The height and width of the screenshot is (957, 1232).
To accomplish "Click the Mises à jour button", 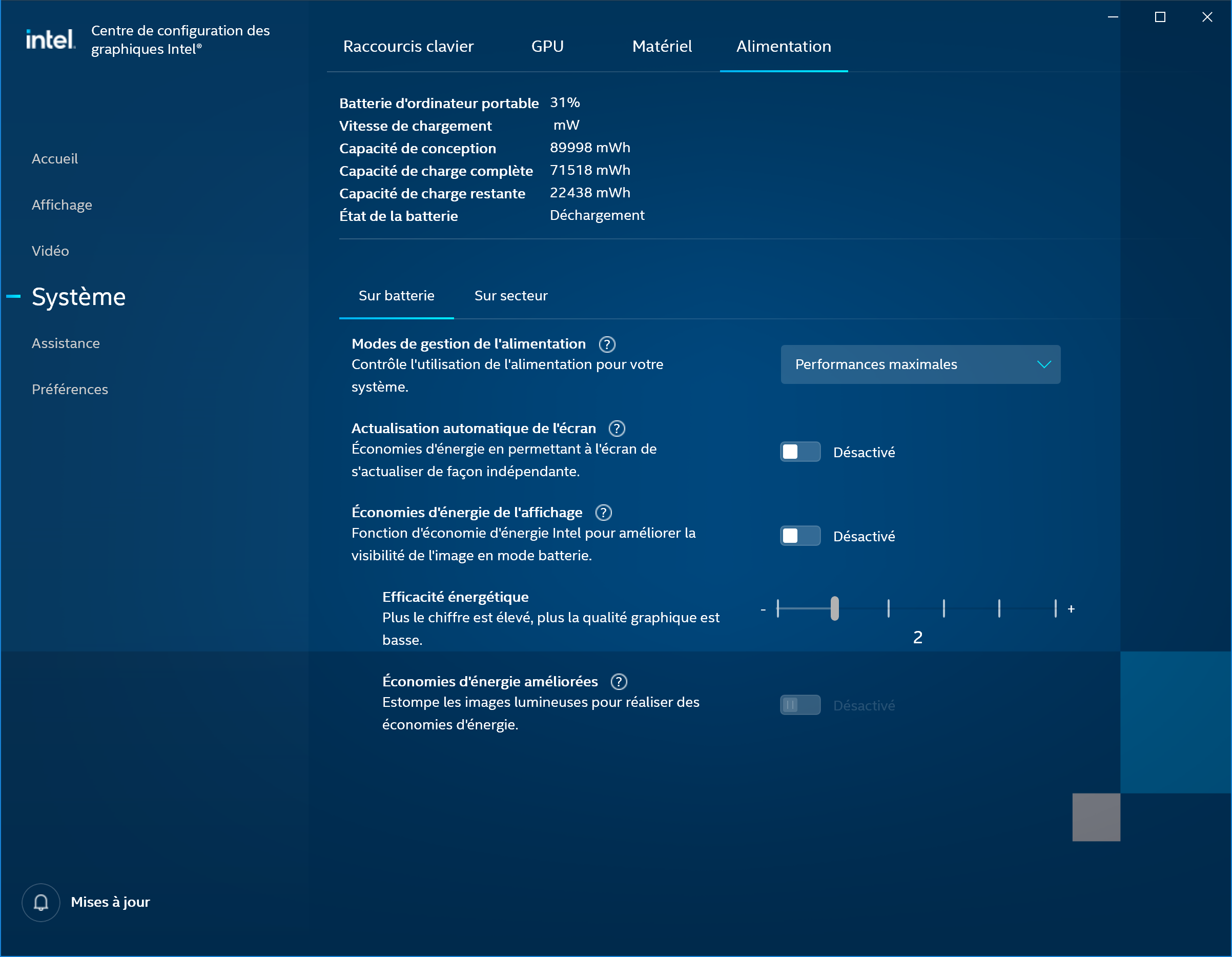I will (x=110, y=902).
